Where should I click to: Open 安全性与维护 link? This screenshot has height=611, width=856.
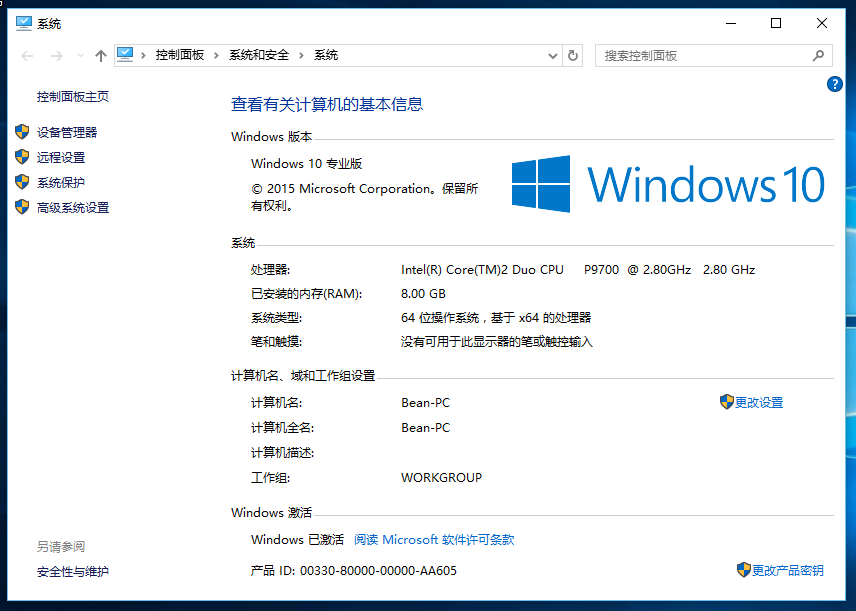(73, 572)
